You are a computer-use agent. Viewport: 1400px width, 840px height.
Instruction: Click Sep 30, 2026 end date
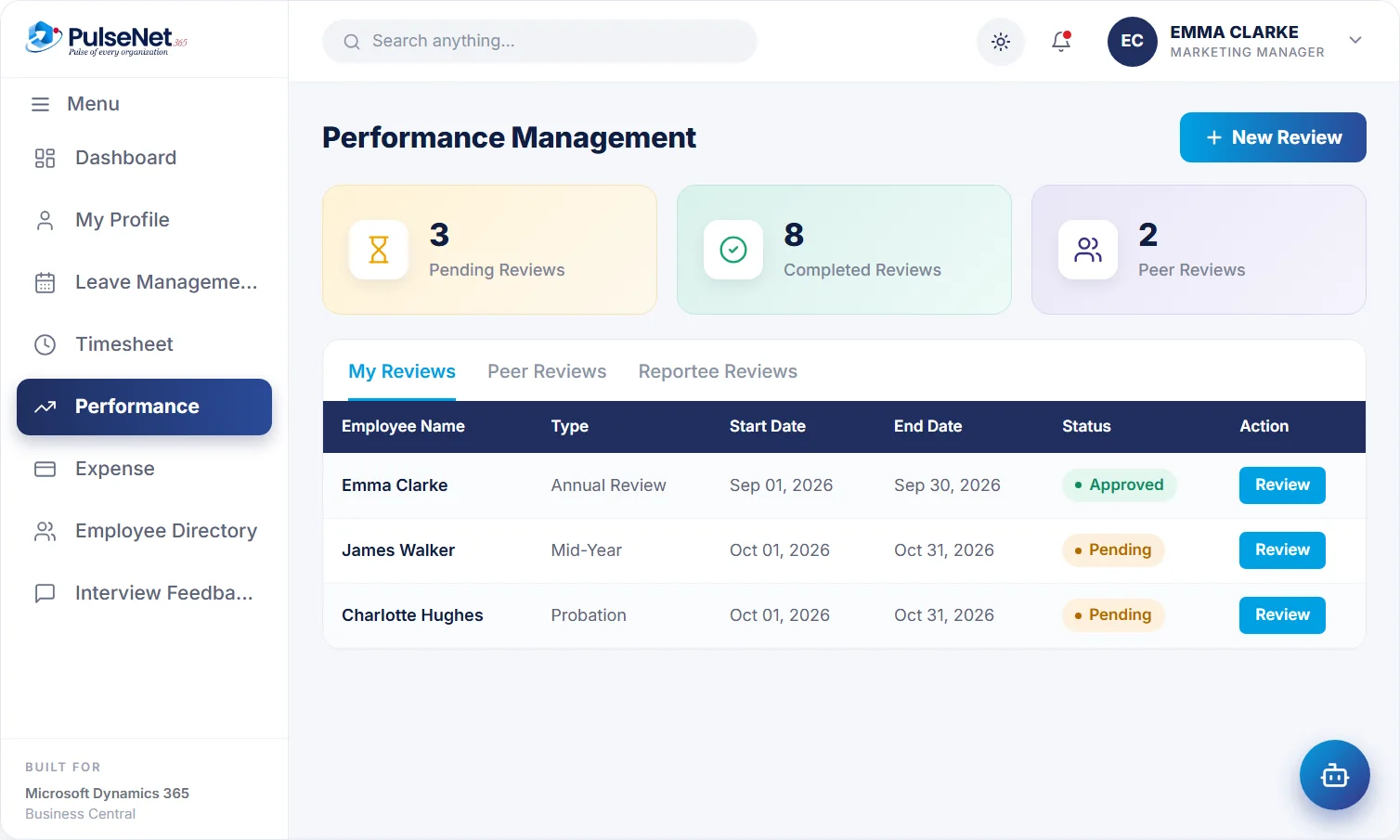947,485
